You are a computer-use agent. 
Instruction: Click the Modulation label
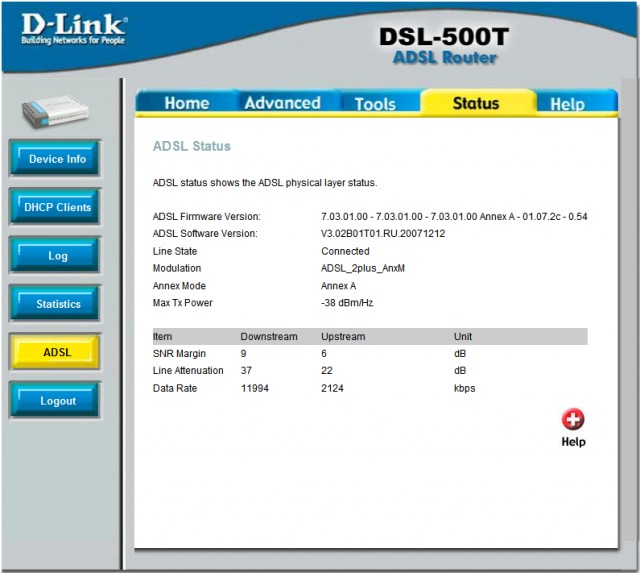177,268
